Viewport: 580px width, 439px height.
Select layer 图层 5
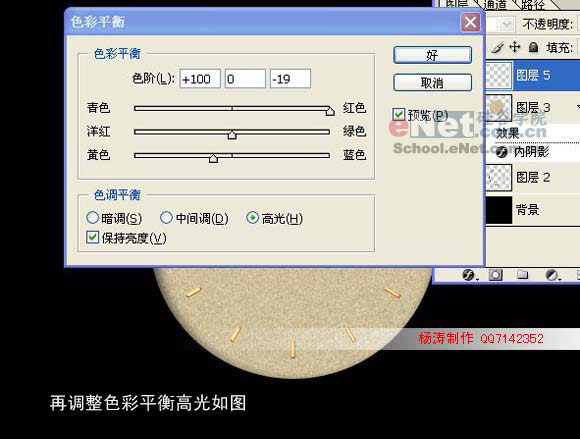[x=533, y=75]
